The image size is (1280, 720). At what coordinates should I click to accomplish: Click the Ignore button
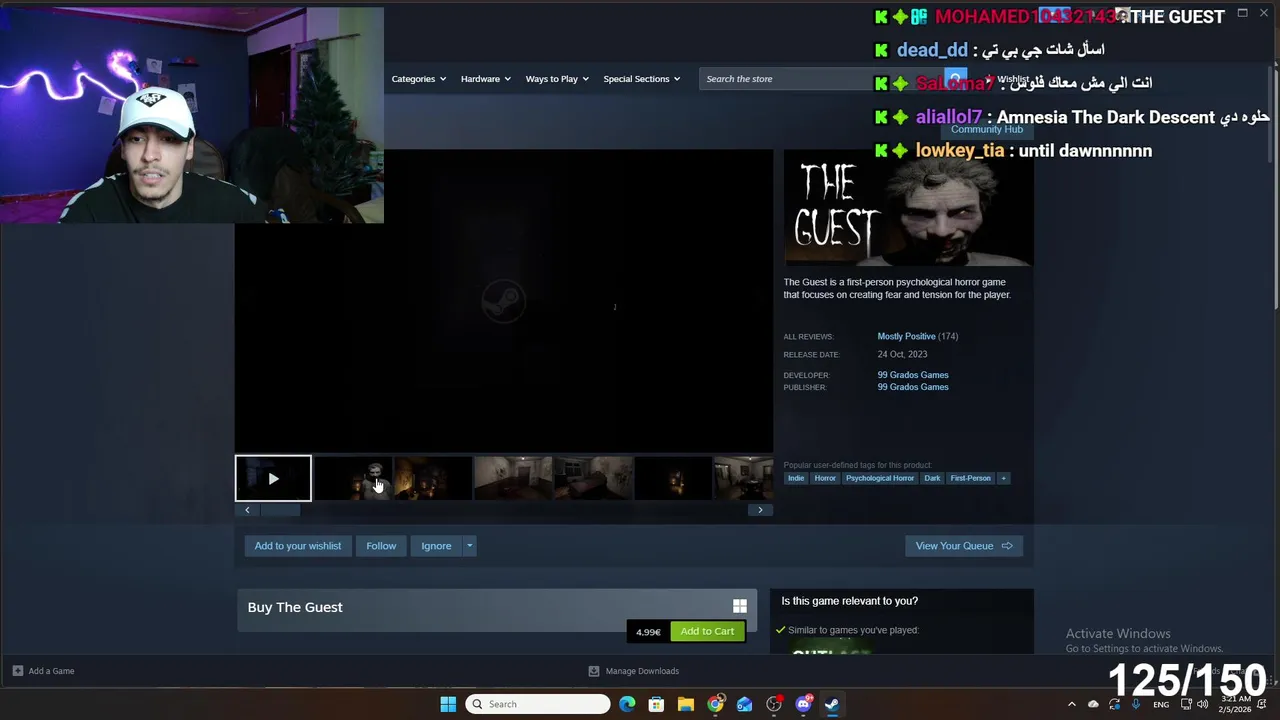pos(436,546)
